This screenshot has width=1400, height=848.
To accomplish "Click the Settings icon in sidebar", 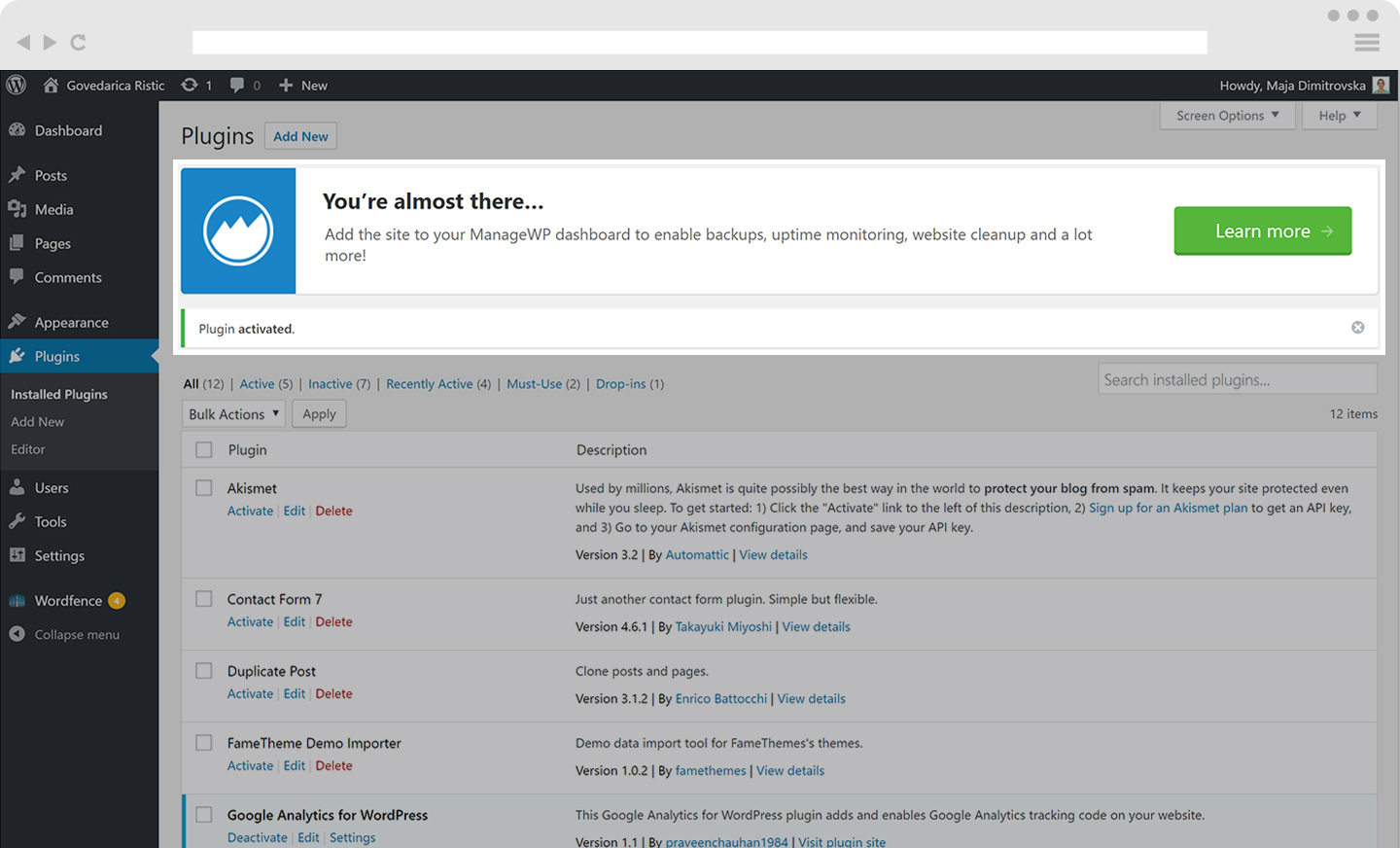I will click(17, 554).
